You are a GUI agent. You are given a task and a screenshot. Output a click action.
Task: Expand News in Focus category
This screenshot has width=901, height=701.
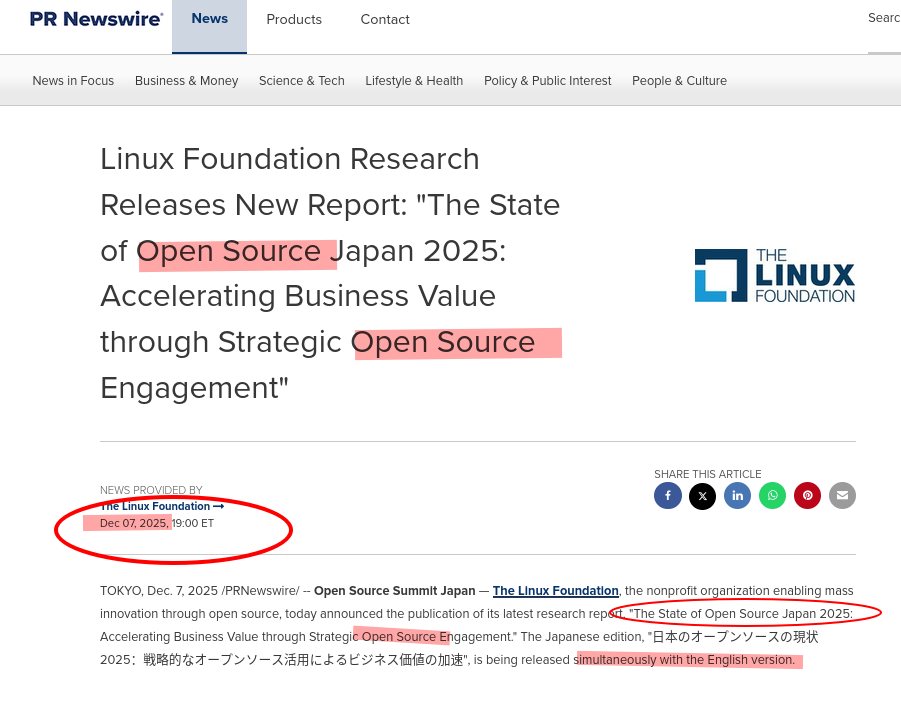point(73,81)
